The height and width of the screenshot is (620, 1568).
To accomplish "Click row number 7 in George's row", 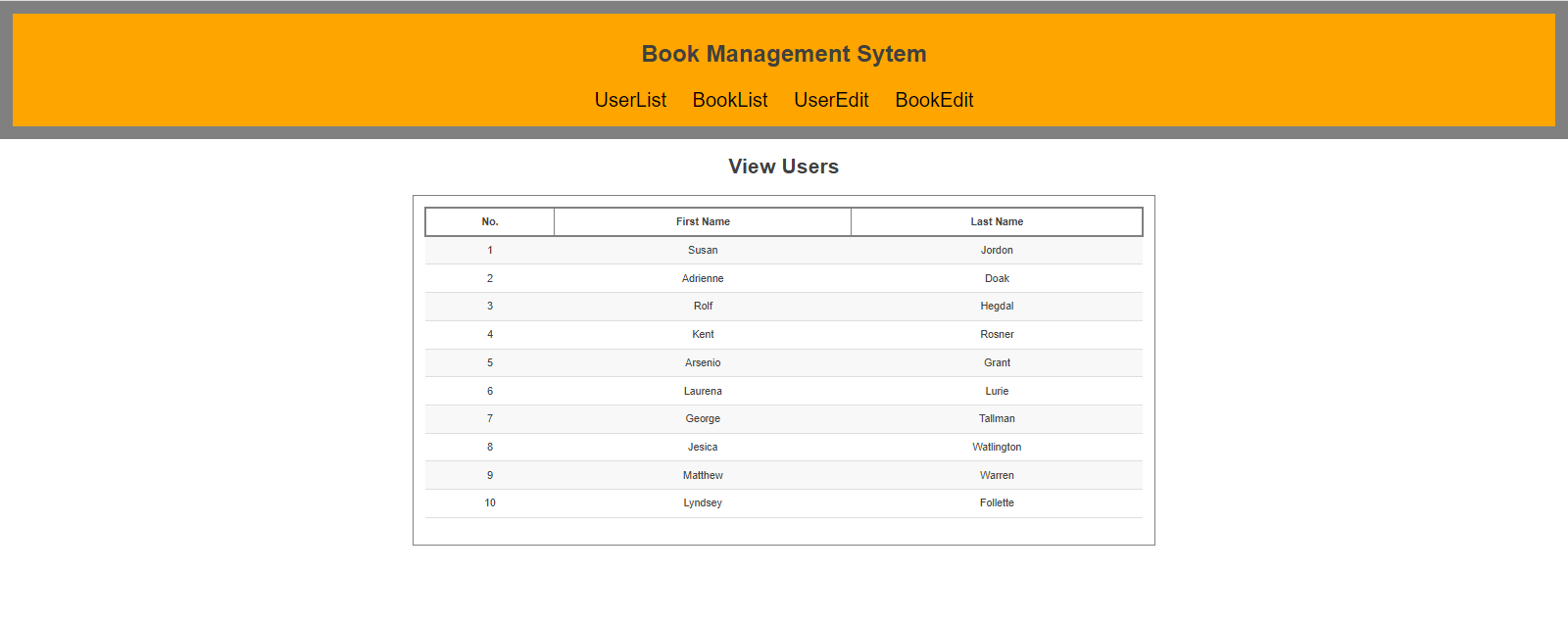I will coord(490,418).
